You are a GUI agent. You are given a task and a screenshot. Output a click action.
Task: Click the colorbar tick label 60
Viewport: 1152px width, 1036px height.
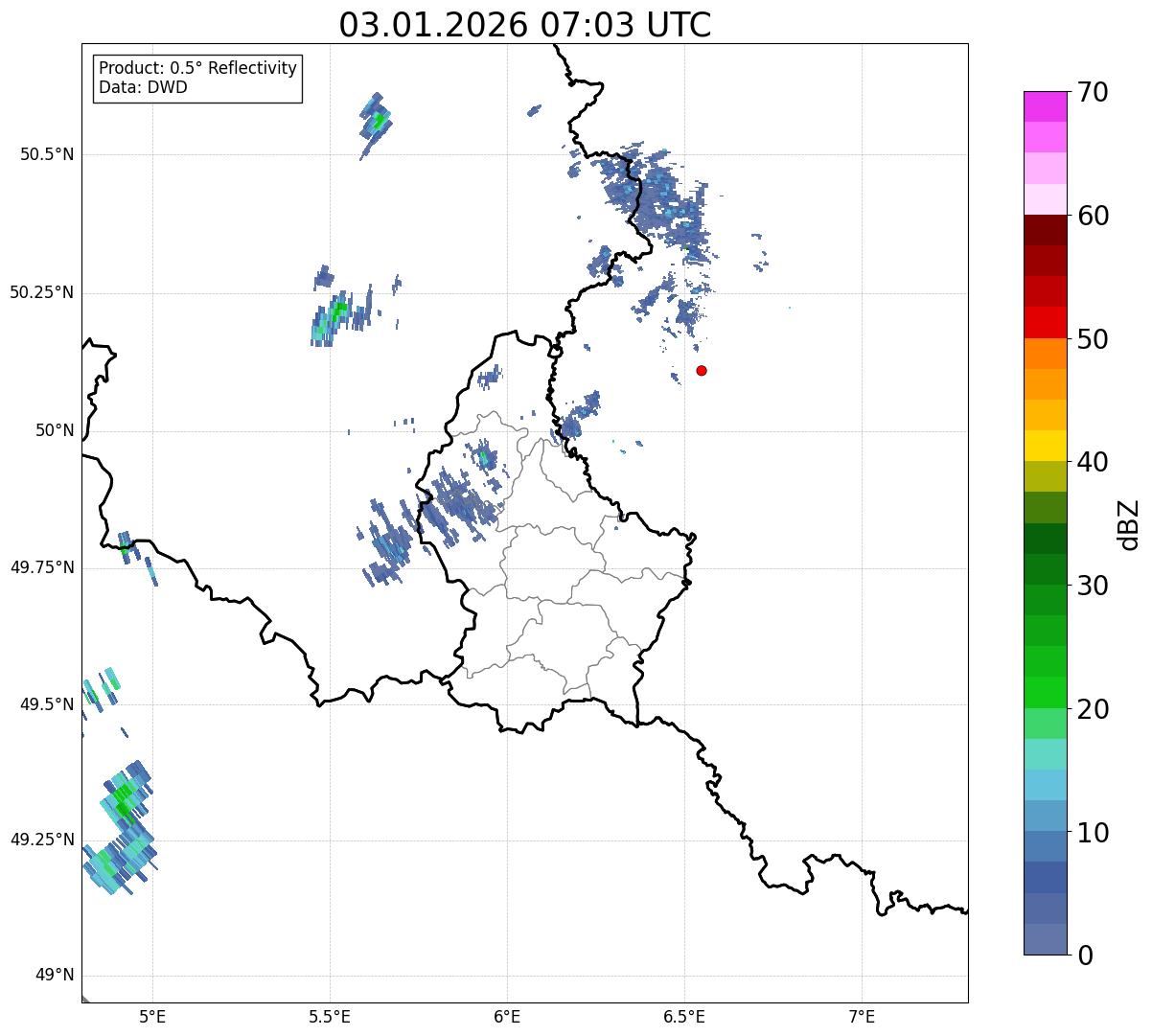(1094, 216)
